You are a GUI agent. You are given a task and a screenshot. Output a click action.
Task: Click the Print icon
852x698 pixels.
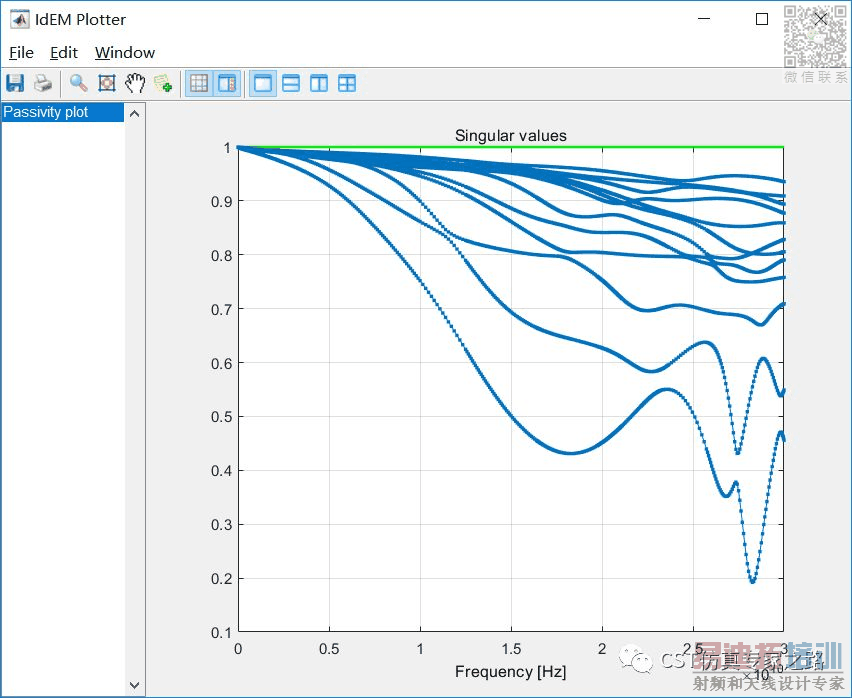click(43, 84)
